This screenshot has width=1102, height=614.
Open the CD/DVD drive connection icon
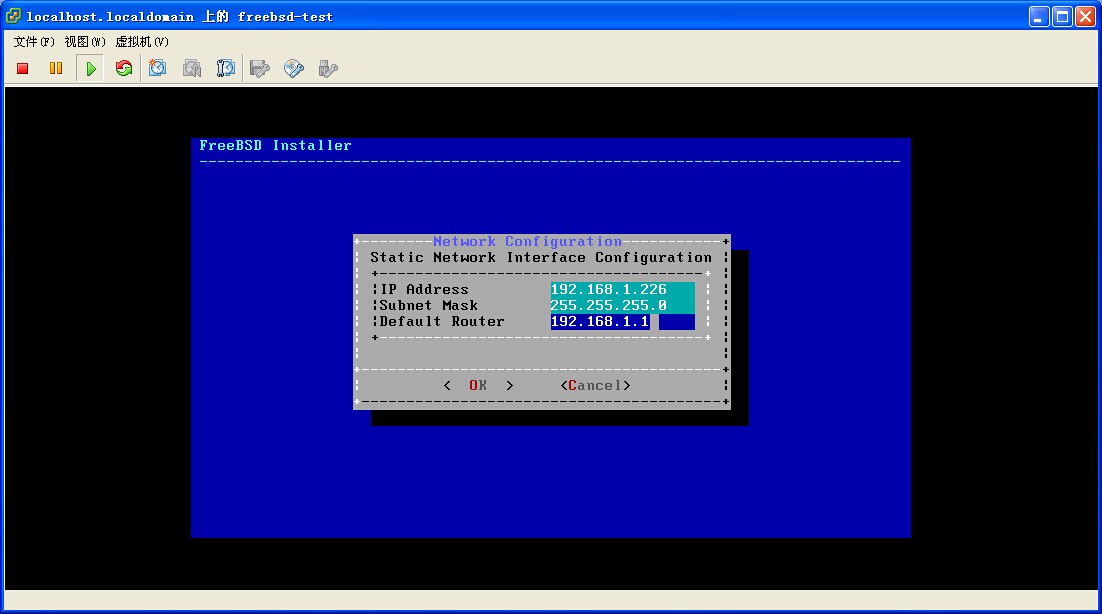click(294, 69)
